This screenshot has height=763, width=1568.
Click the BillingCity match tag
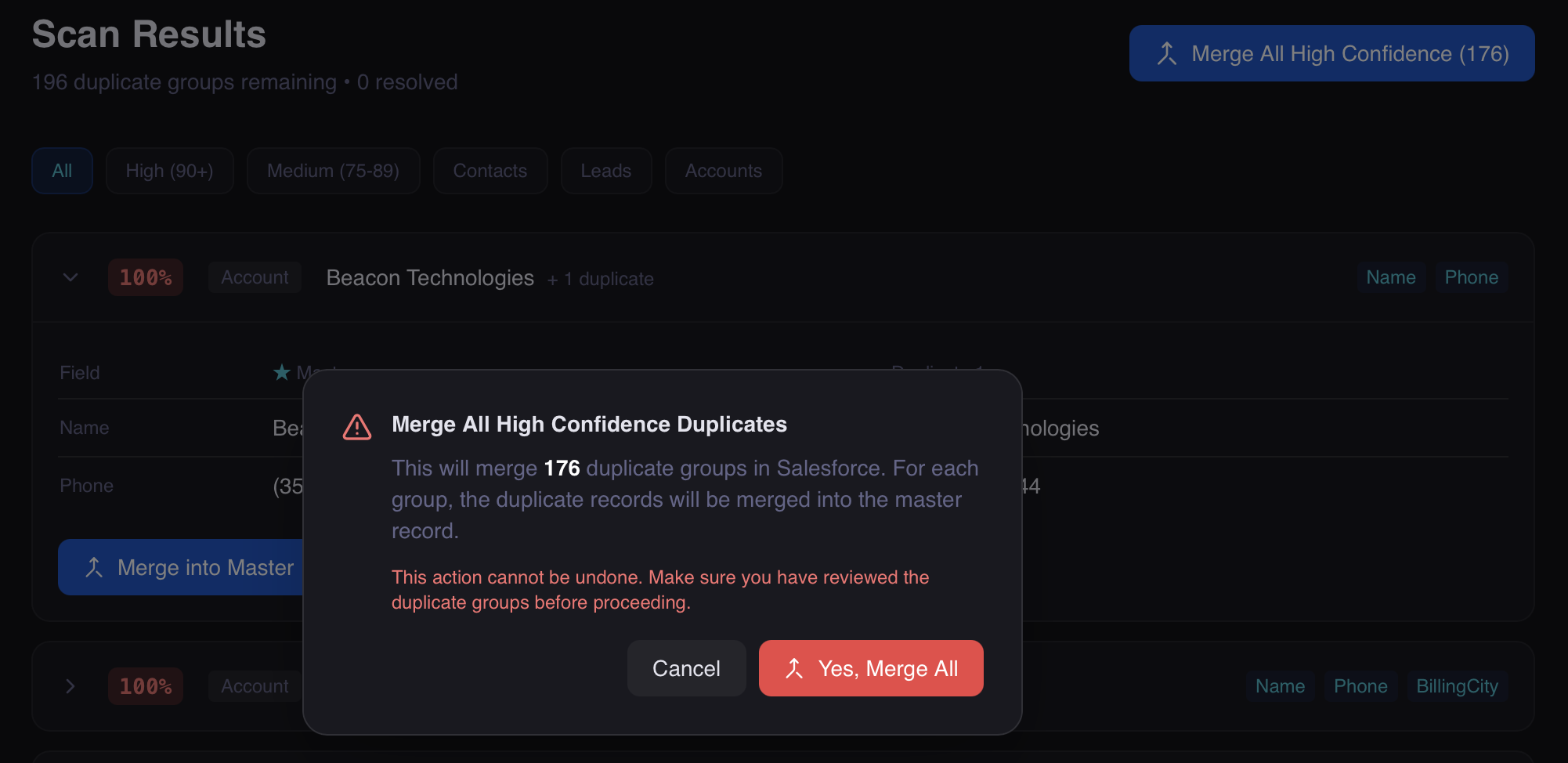point(1457,686)
